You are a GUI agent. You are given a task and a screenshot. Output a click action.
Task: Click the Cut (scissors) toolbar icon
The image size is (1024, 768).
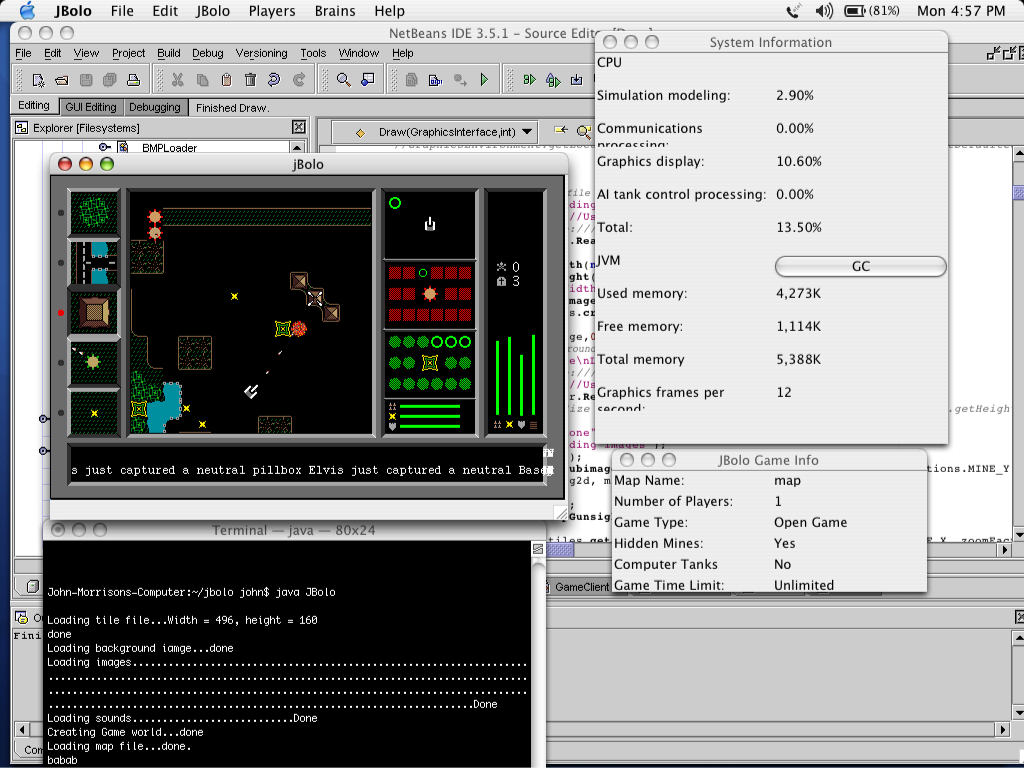coord(178,80)
